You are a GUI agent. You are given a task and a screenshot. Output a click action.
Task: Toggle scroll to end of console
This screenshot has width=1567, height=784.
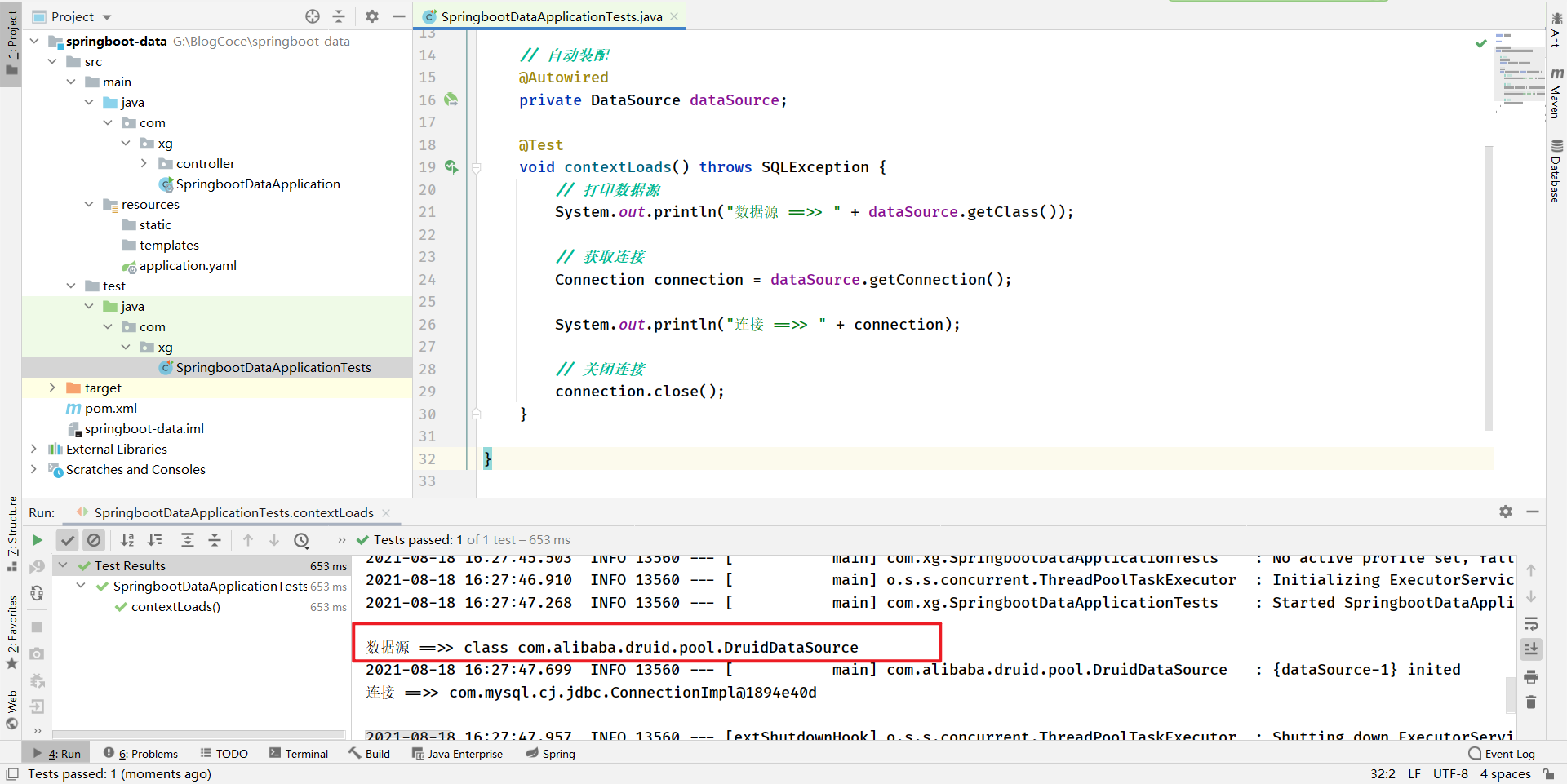(x=1531, y=649)
